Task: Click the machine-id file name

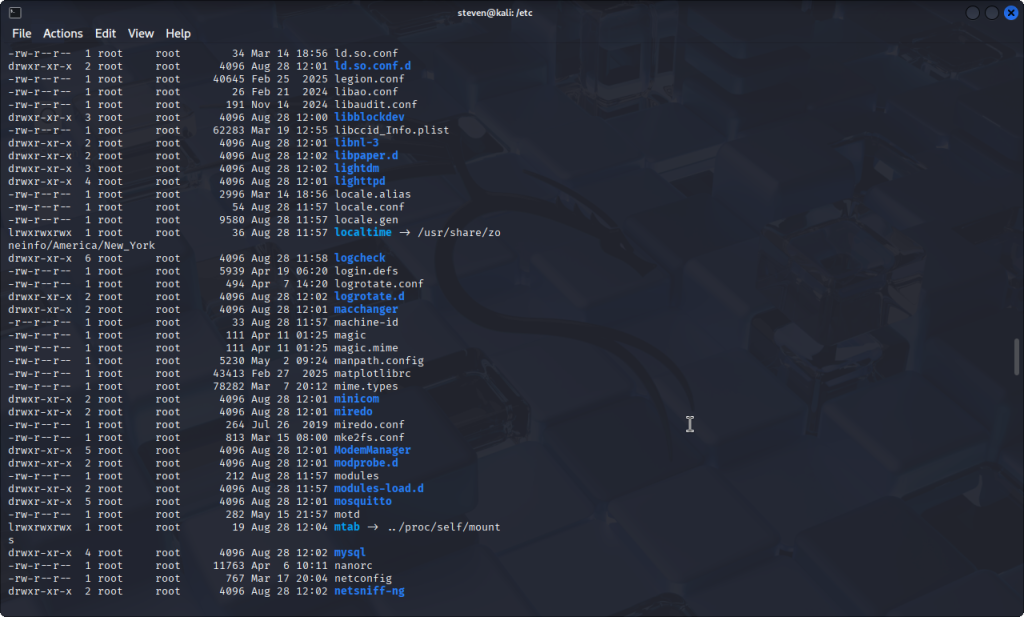Action: pos(365,322)
